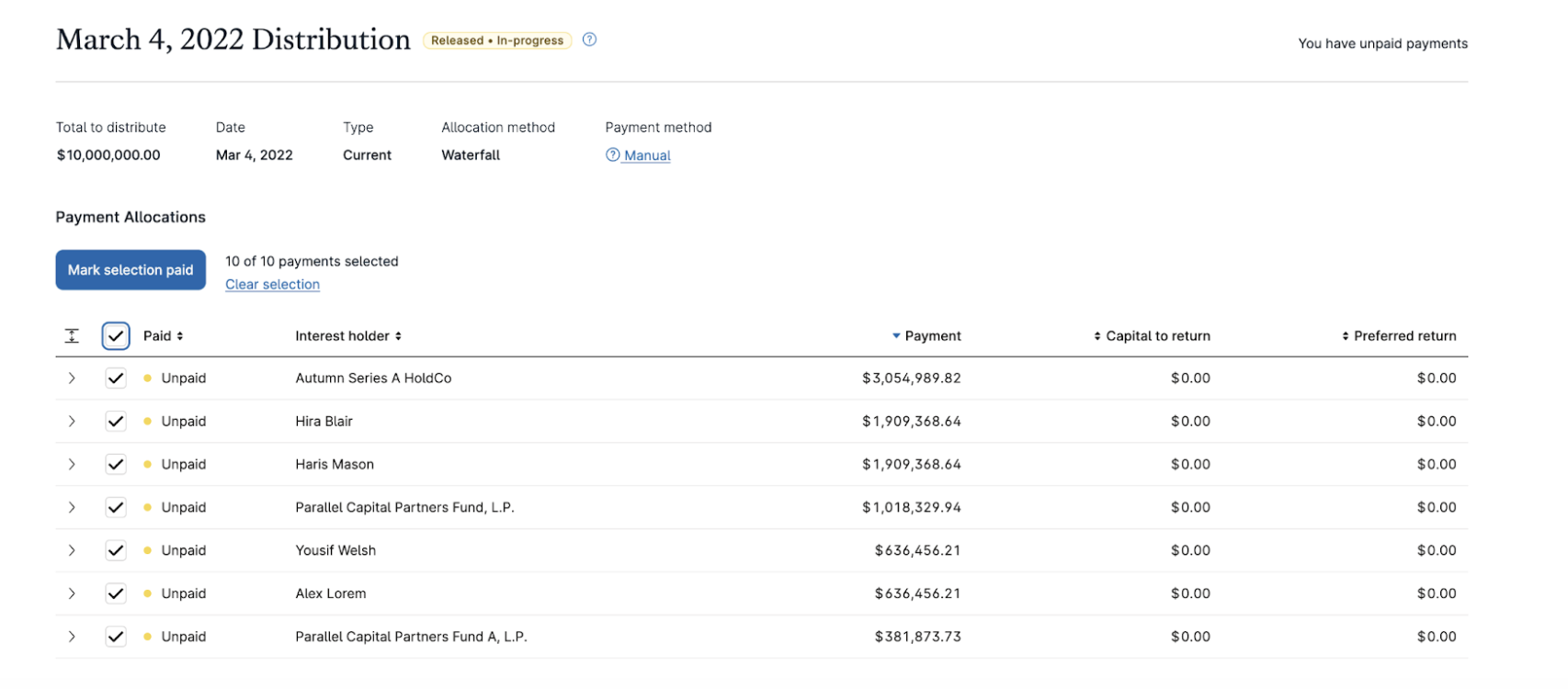1568x689 pixels.
Task: Click the question mark icon before Manual
Action: [612, 155]
